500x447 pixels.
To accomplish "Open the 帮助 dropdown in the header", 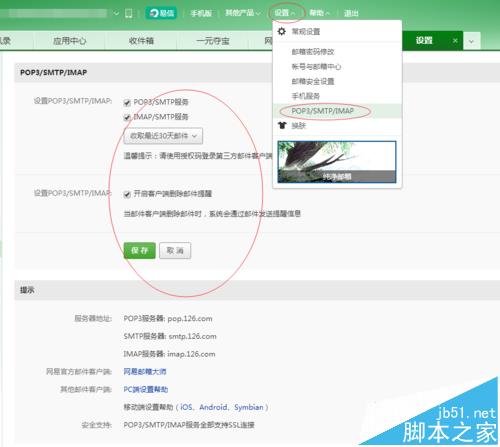I will (x=319, y=13).
